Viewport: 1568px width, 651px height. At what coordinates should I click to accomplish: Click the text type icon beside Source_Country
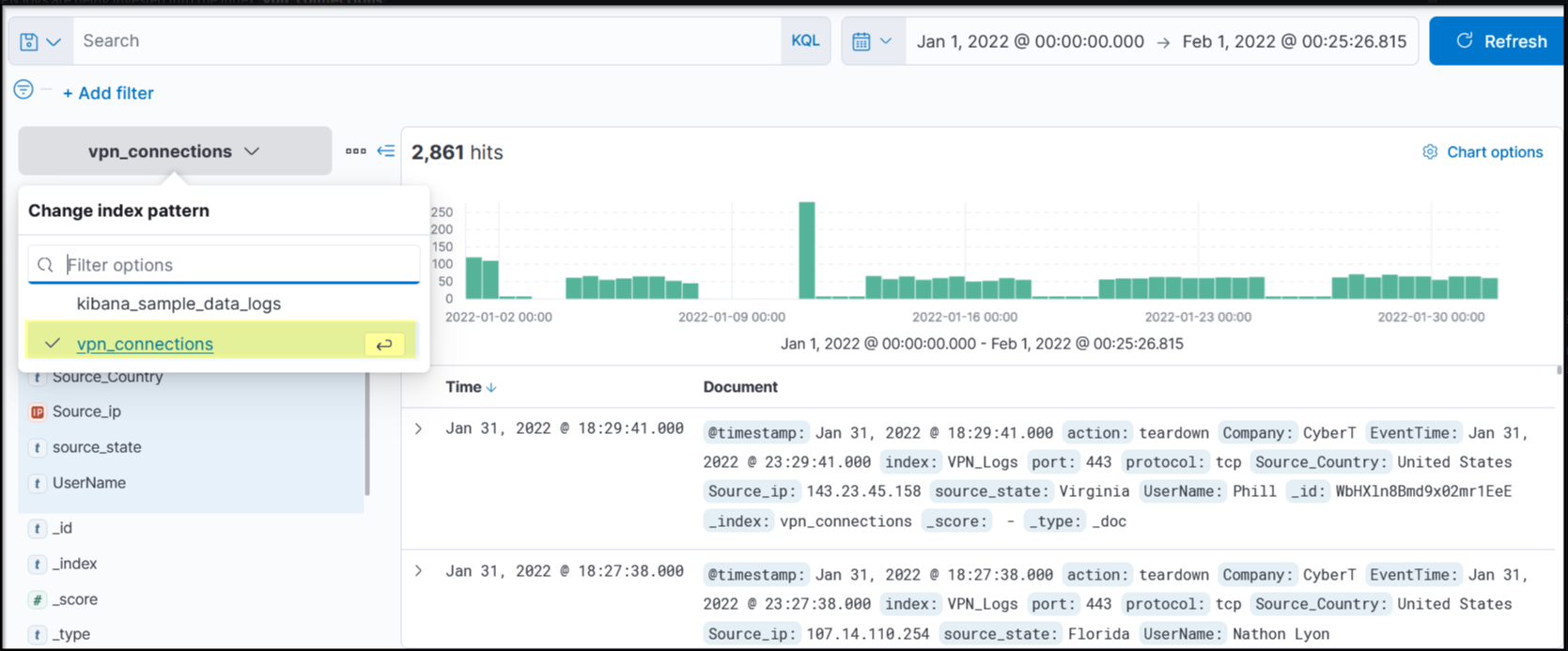tap(37, 378)
